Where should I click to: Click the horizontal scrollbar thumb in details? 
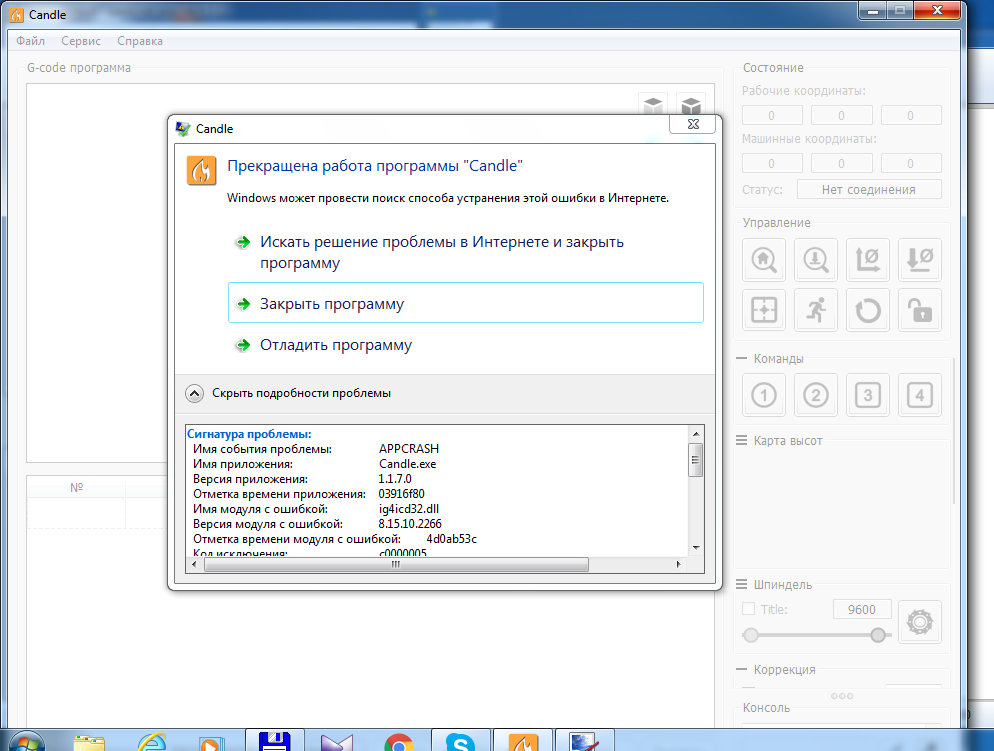point(396,564)
